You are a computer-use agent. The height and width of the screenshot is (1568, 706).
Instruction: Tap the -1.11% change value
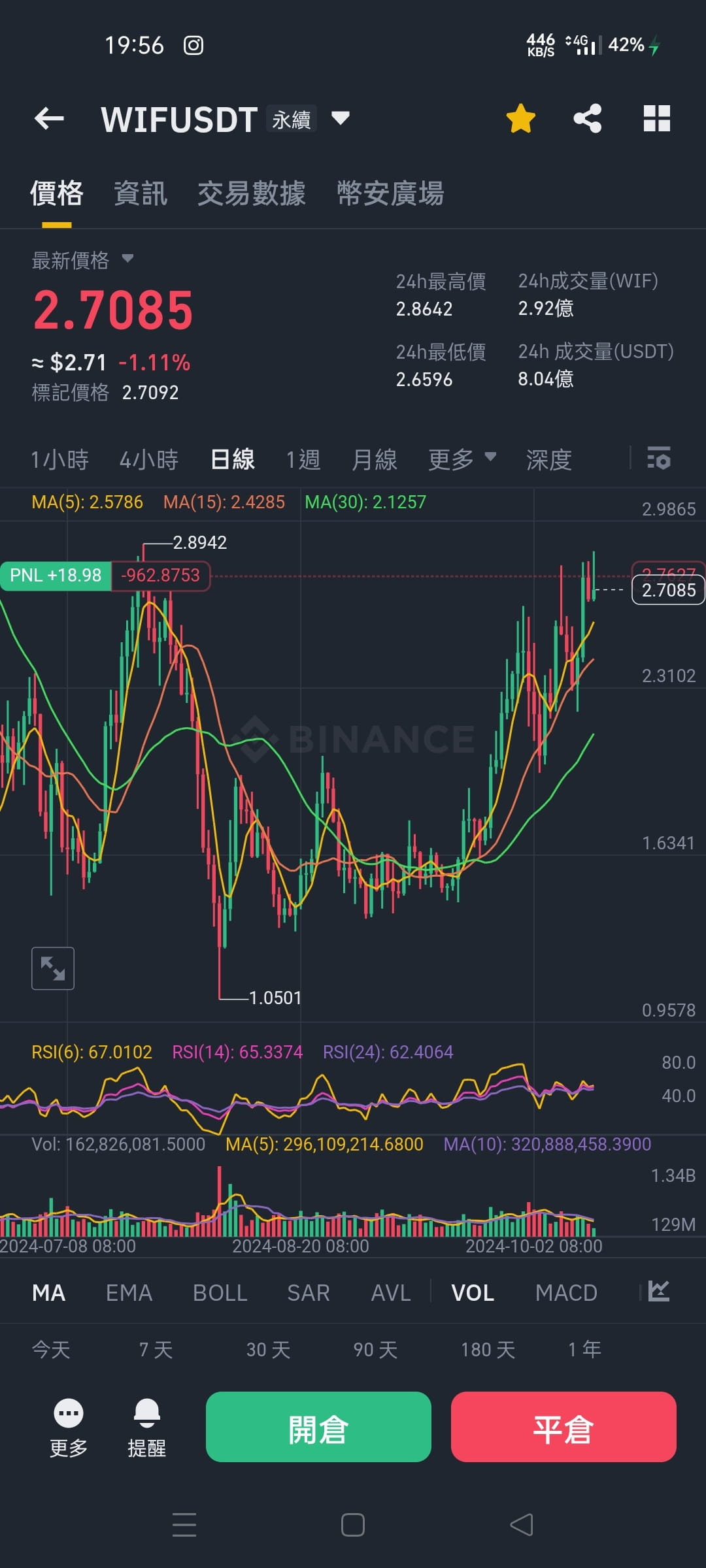154,363
